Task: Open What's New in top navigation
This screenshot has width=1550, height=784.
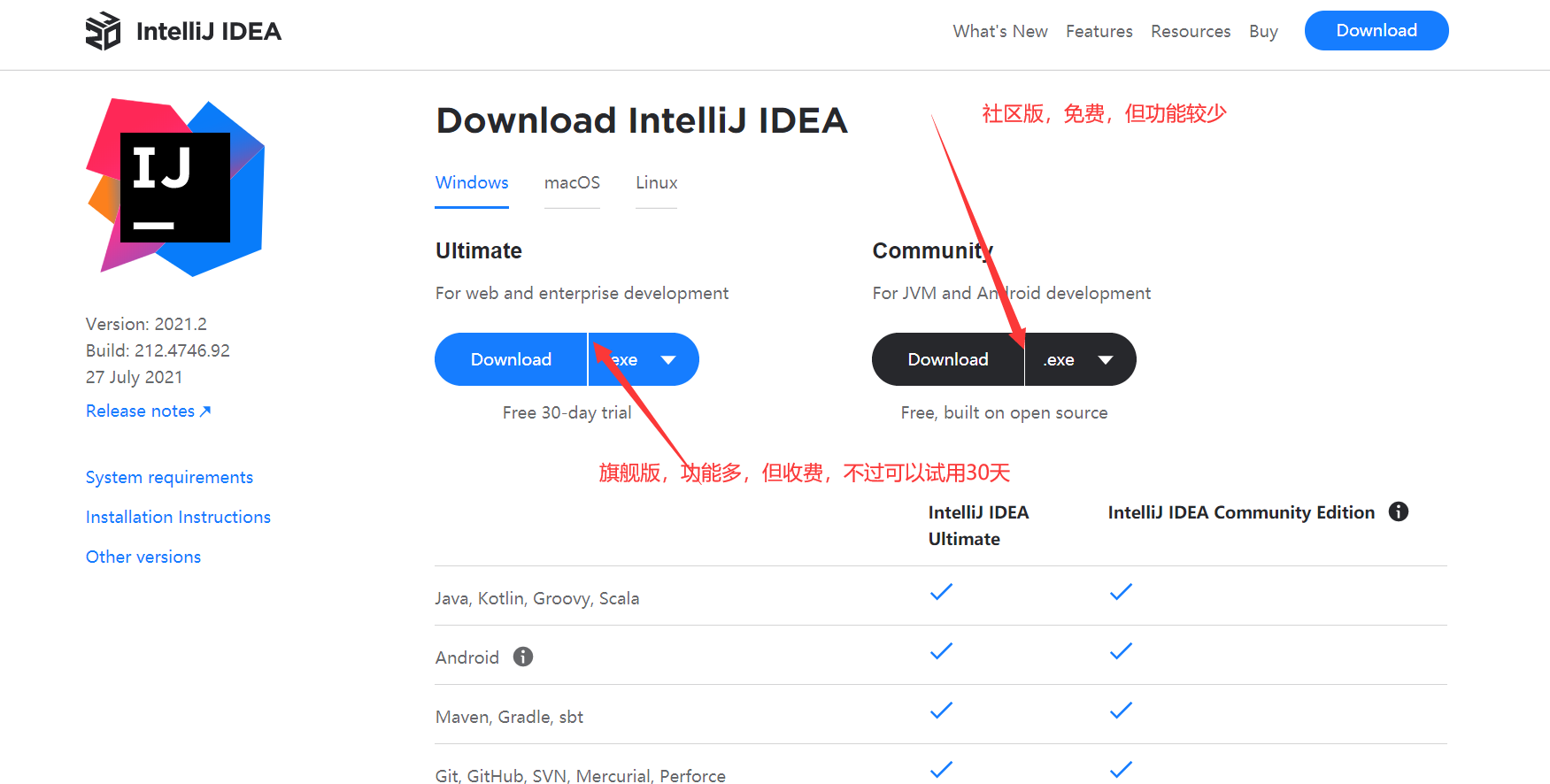Action: click(1000, 31)
